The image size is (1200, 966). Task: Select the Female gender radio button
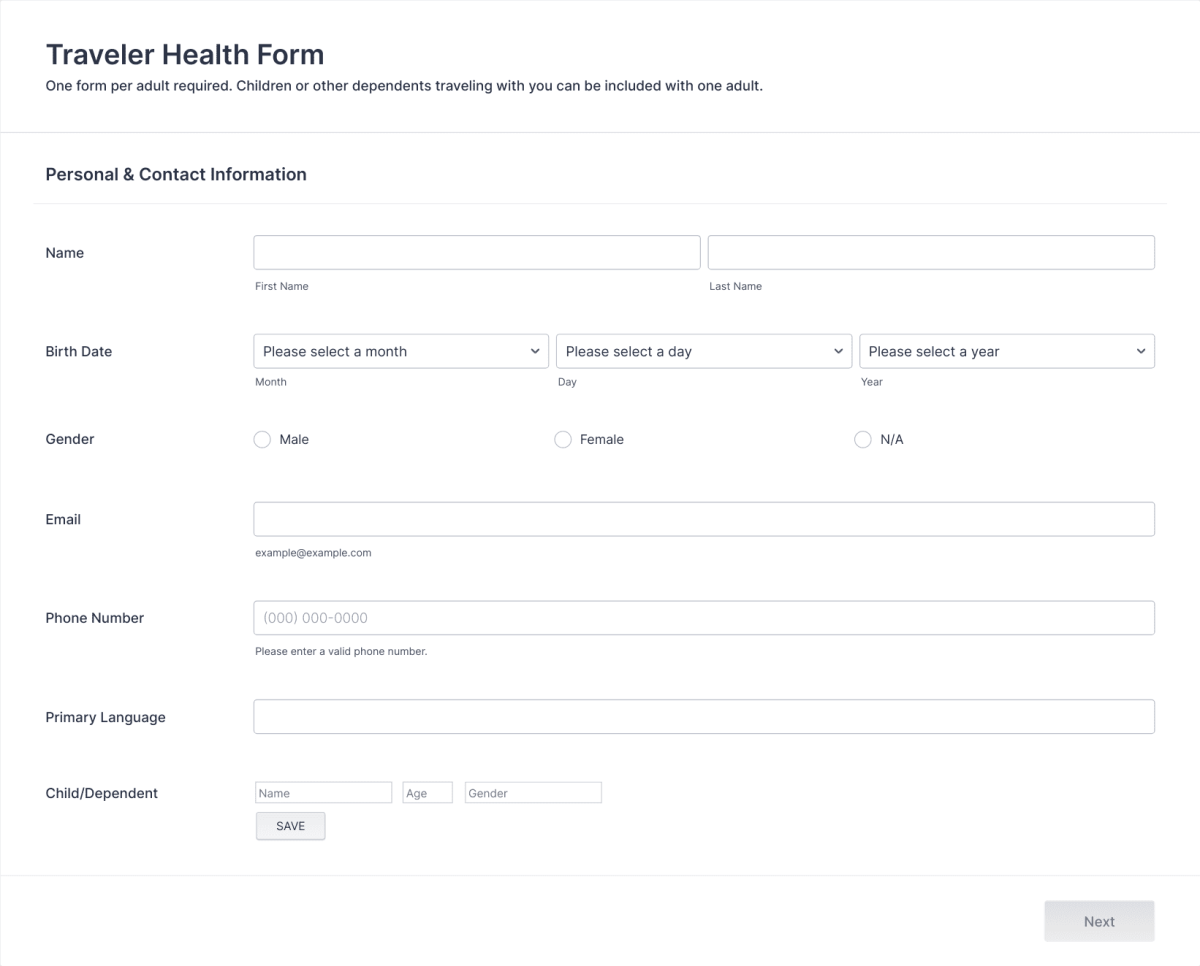pyautogui.click(x=562, y=439)
